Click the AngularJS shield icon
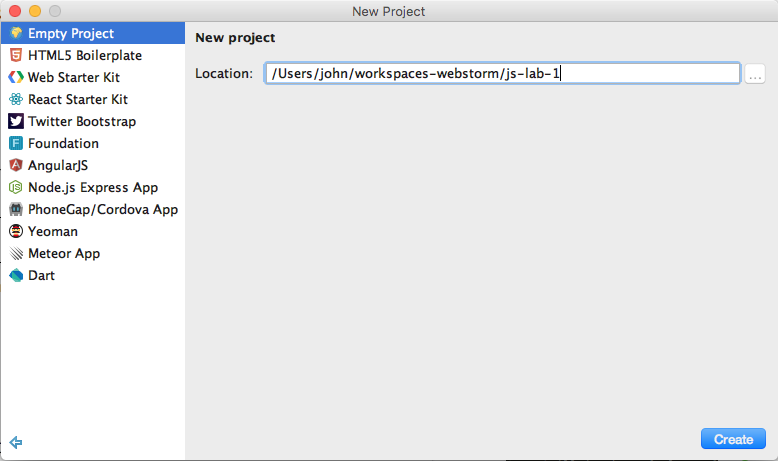This screenshot has width=778, height=461. click(16, 165)
